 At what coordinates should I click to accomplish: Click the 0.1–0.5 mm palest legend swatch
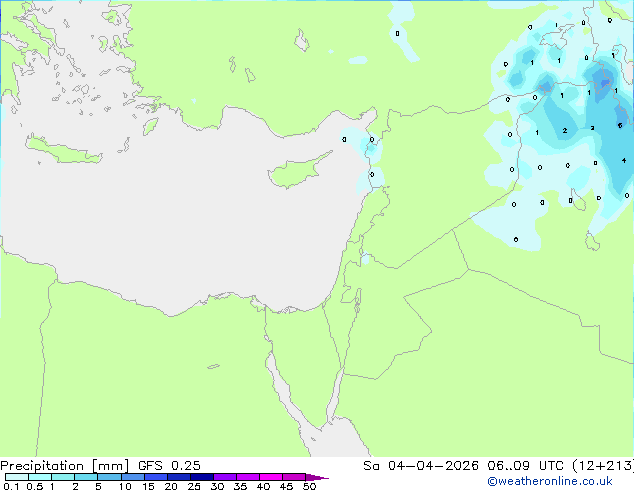pos(17,477)
